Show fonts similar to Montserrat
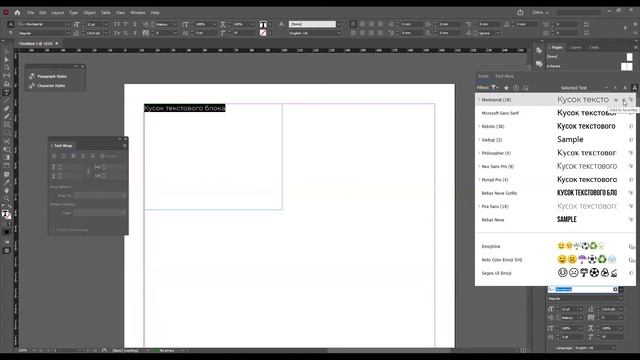640x360 pixels. pos(616,100)
